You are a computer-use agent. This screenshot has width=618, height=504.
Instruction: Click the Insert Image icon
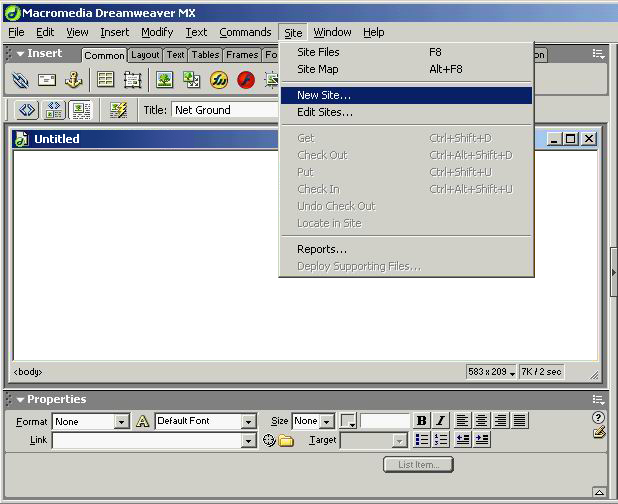pos(165,80)
